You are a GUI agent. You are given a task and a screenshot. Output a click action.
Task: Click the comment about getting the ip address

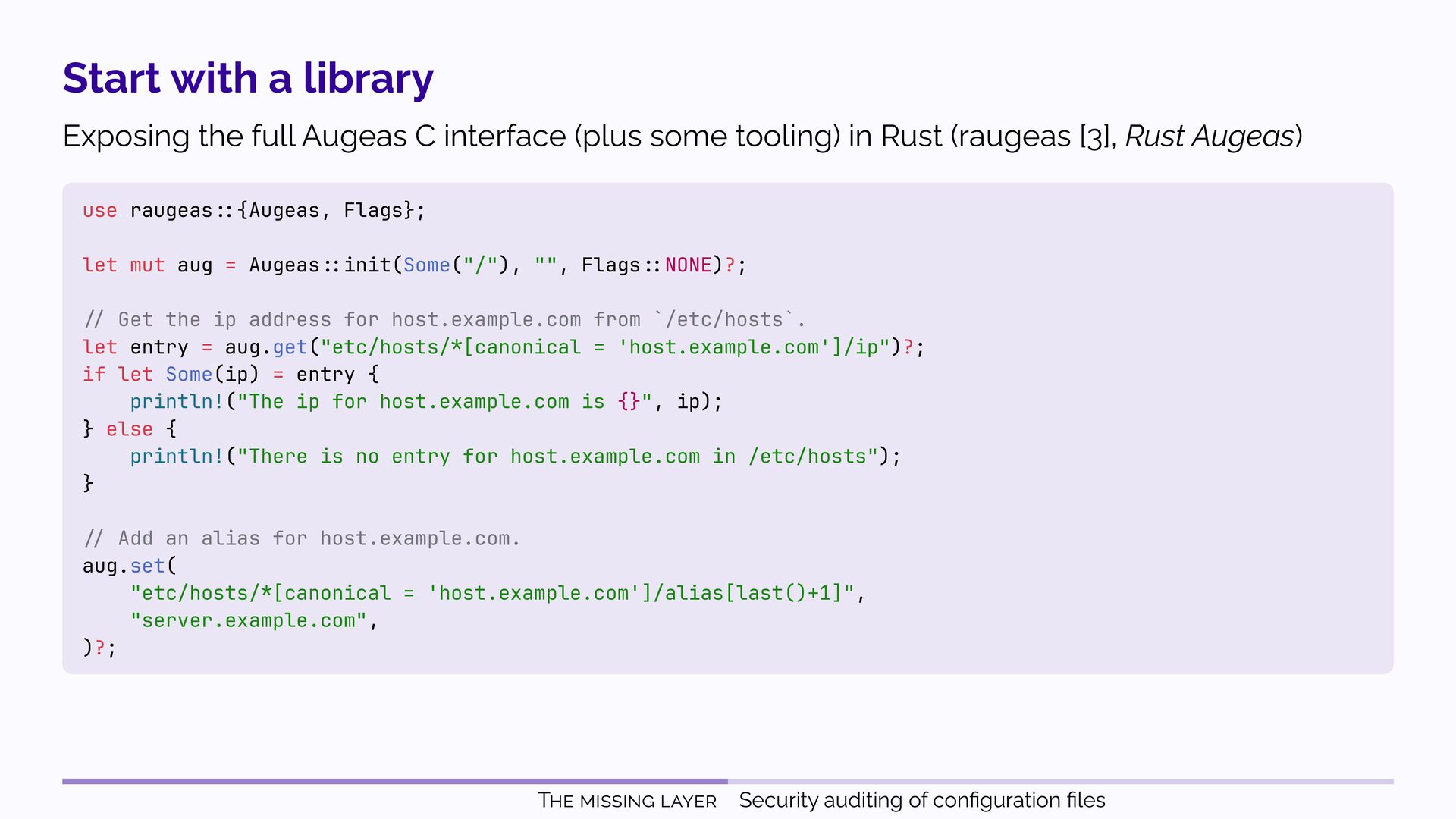pos(444,320)
